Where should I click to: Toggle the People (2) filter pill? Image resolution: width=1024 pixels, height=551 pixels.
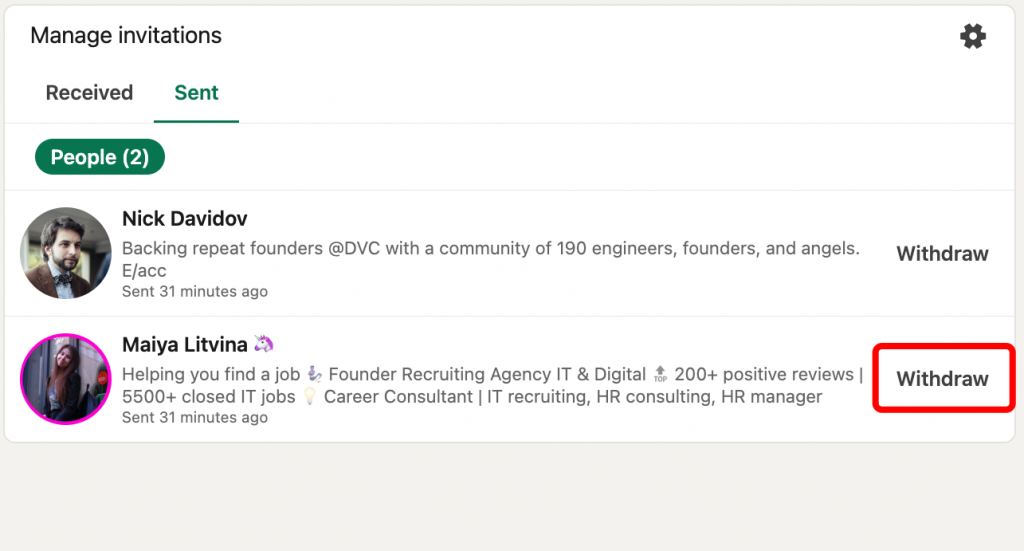point(99,157)
